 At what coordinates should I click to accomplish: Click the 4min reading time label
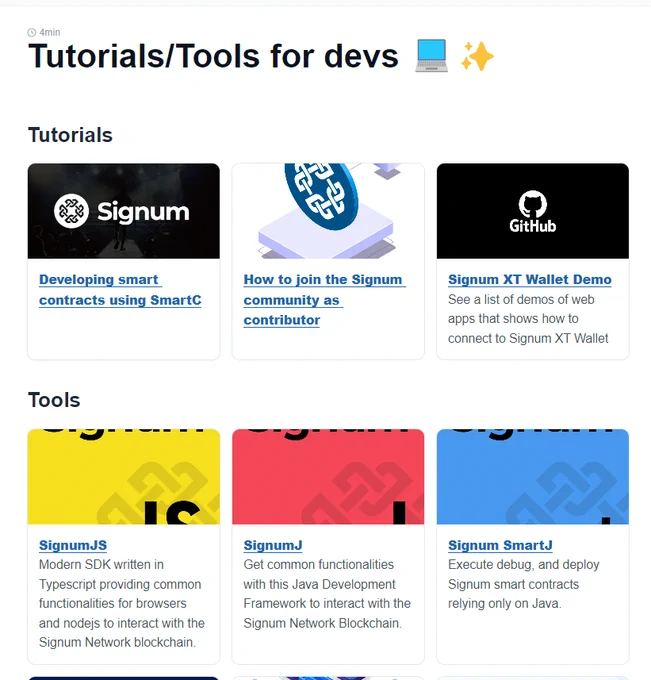pos(49,33)
